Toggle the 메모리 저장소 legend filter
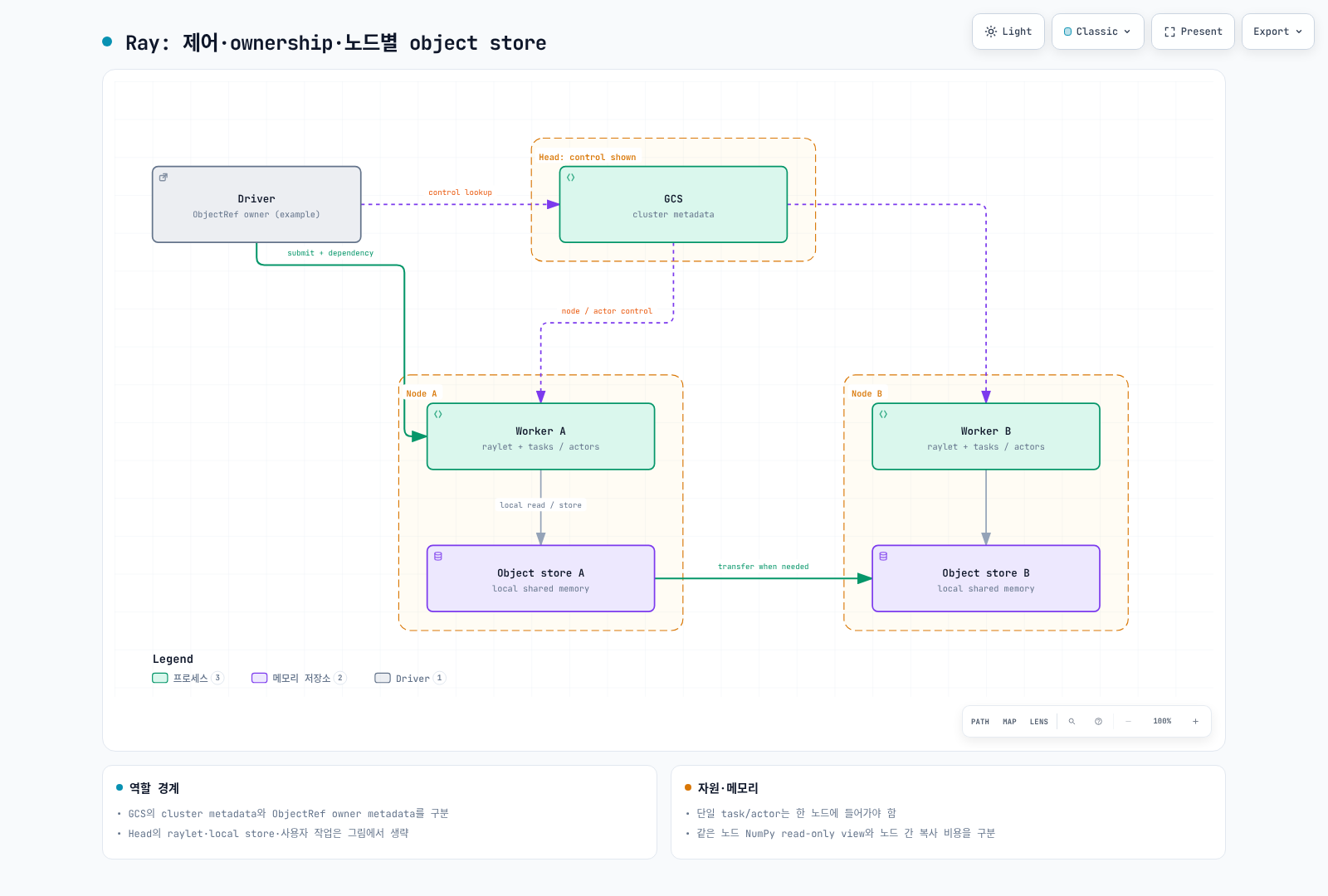This screenshot has height=896, width=1328. click(x=299, y=678)
